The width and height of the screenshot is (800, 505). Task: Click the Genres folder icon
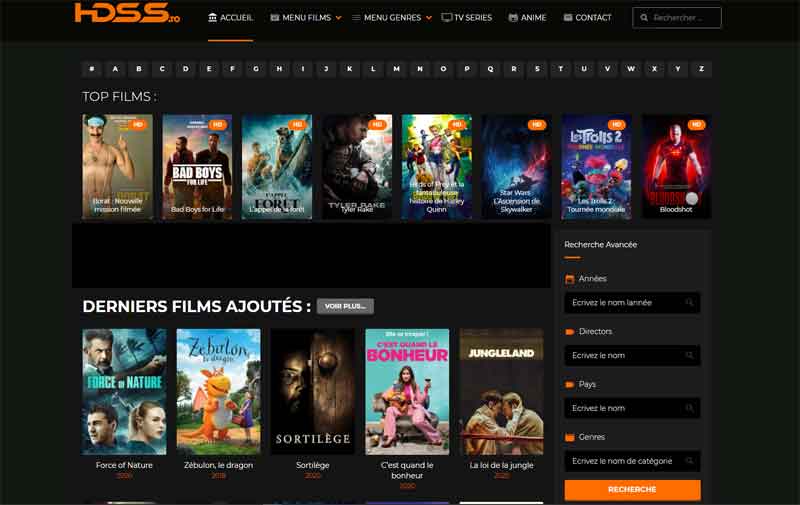coord(570,437)
